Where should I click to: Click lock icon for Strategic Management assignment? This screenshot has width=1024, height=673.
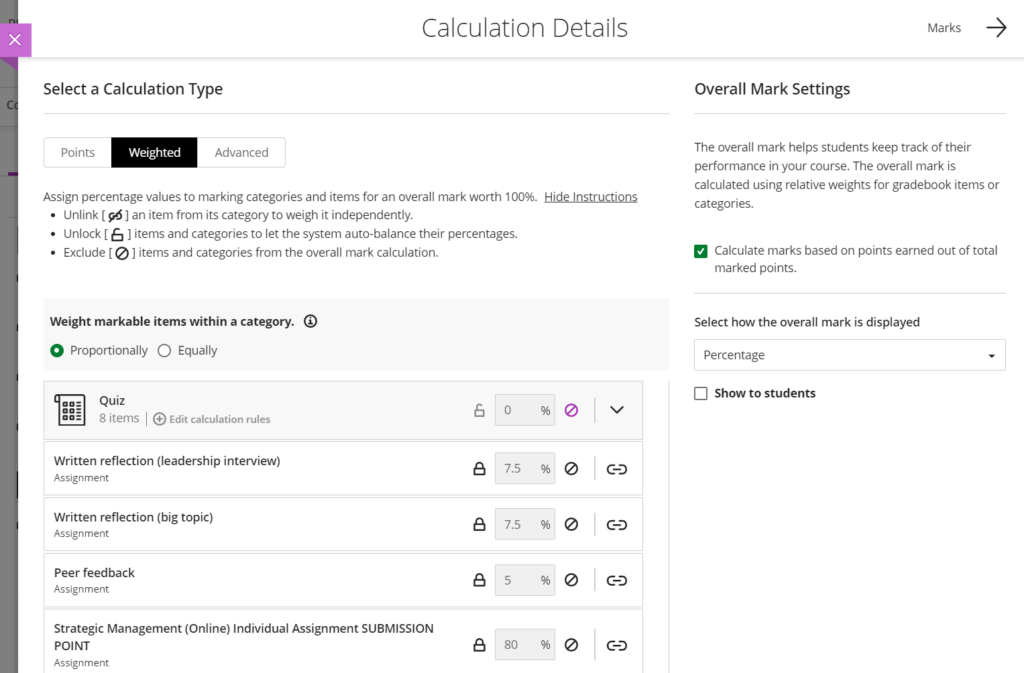tap(479, 645)
